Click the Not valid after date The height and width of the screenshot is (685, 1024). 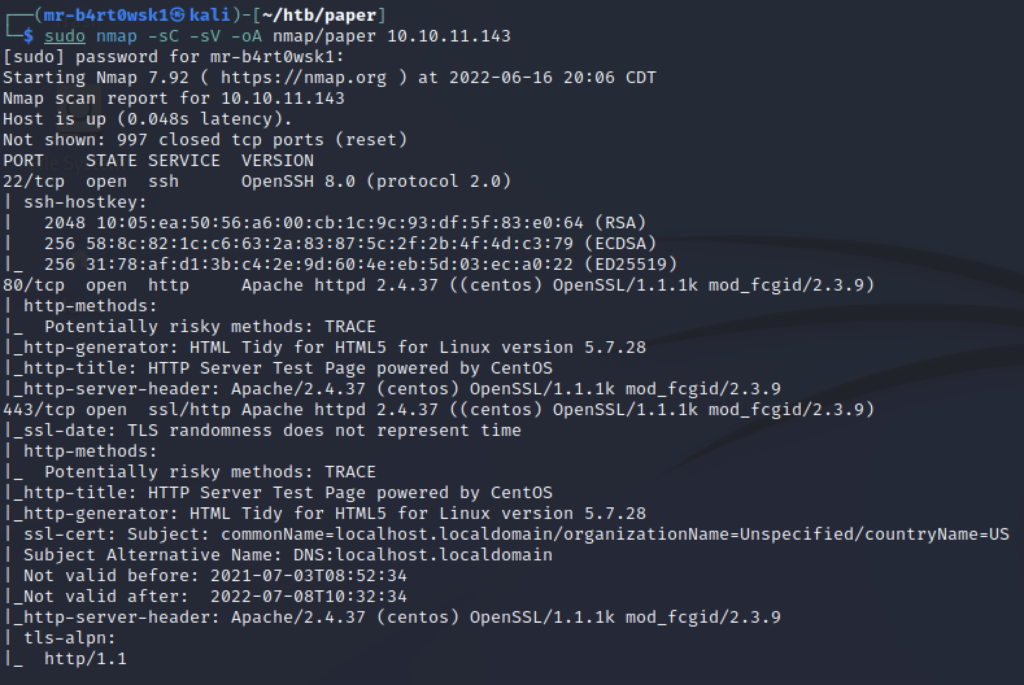[308, 597]
